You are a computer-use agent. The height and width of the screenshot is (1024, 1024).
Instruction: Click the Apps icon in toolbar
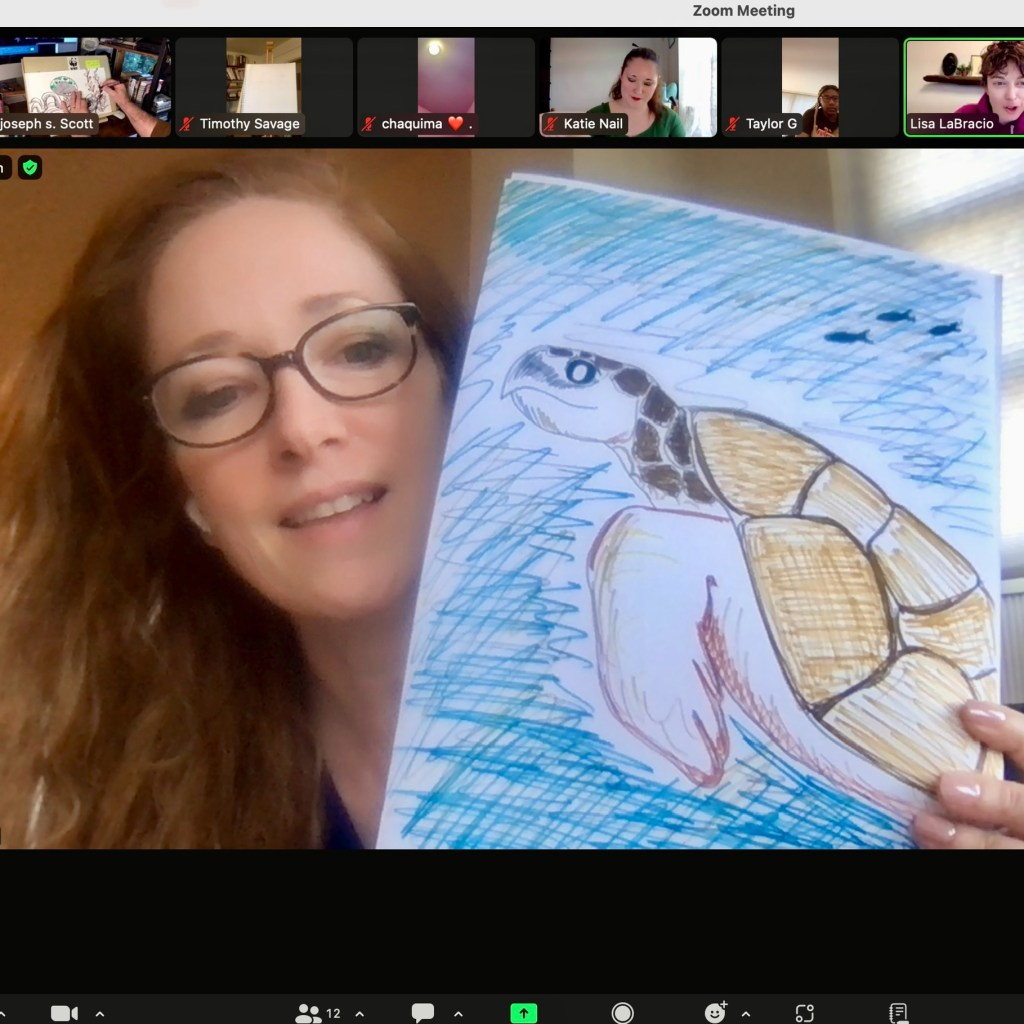pyautogui.click(x=805, y=1013)
